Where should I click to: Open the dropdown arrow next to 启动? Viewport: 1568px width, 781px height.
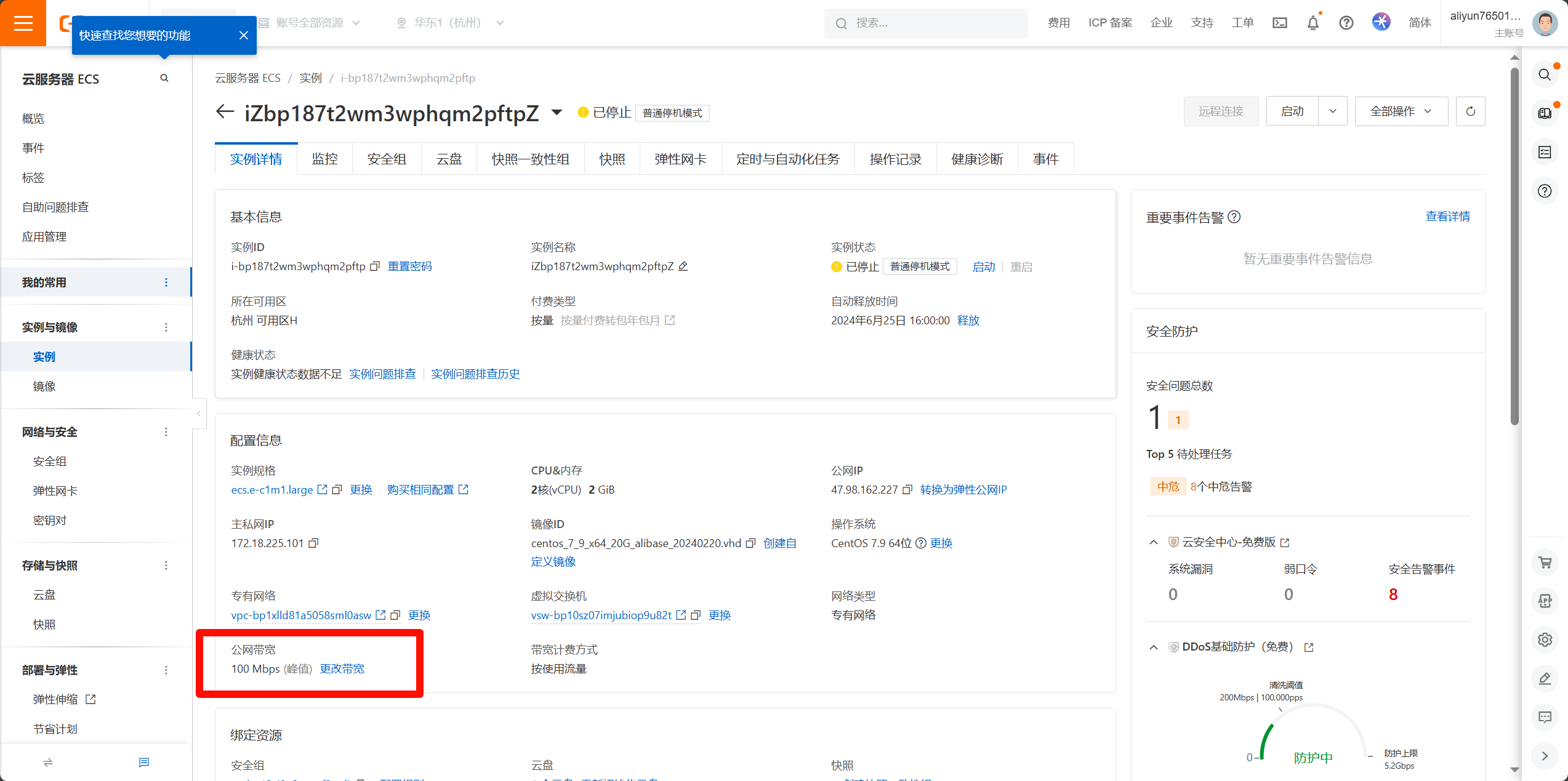[x=1333, y=111]
